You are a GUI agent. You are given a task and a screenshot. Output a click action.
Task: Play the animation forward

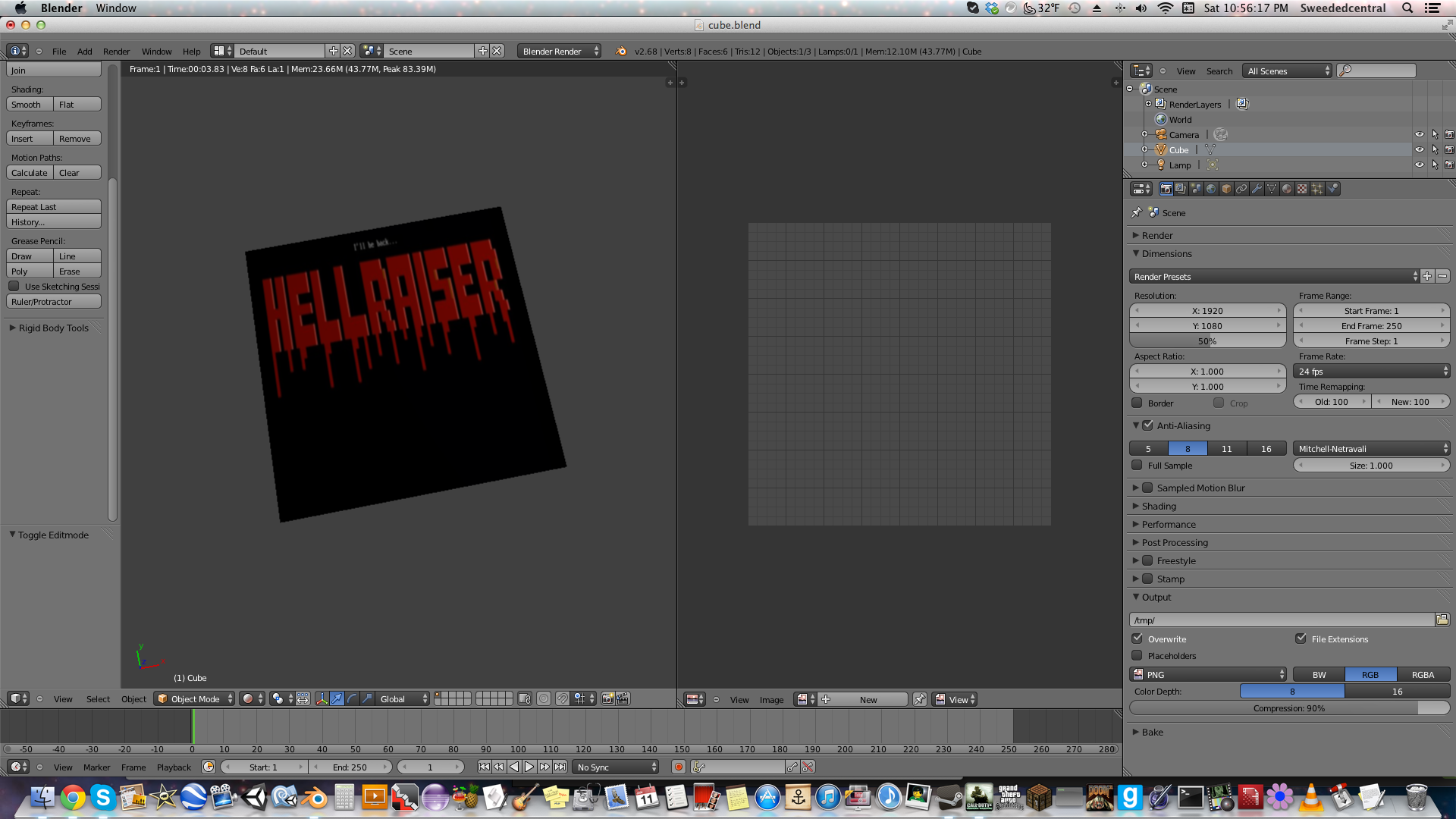coord(529,767)
